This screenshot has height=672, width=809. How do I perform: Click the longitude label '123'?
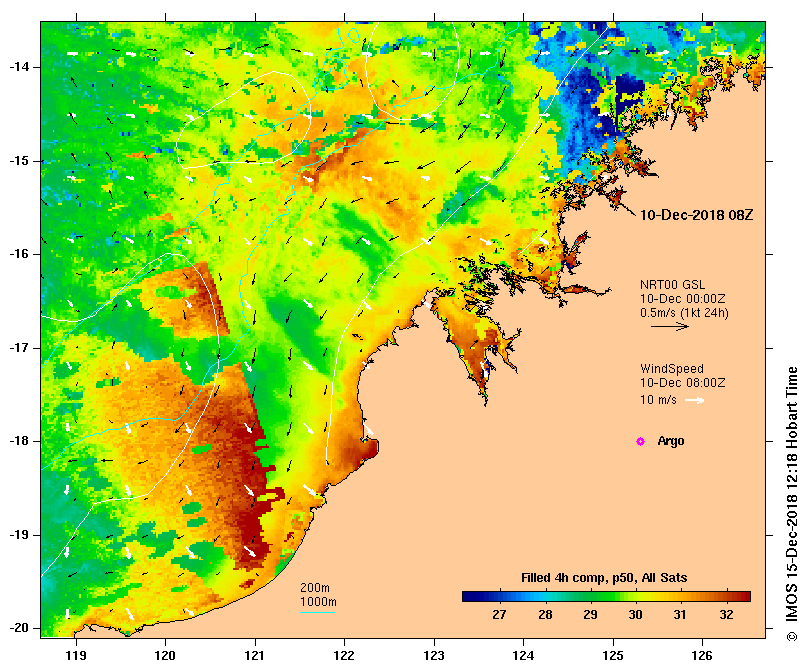coord(434,655)
